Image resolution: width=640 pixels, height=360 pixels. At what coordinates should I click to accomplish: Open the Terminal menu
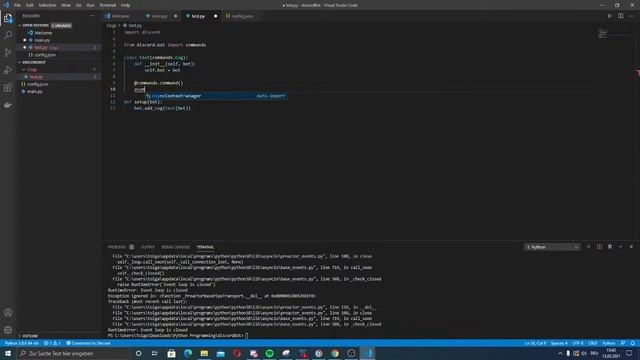click(x=108, y=5)
